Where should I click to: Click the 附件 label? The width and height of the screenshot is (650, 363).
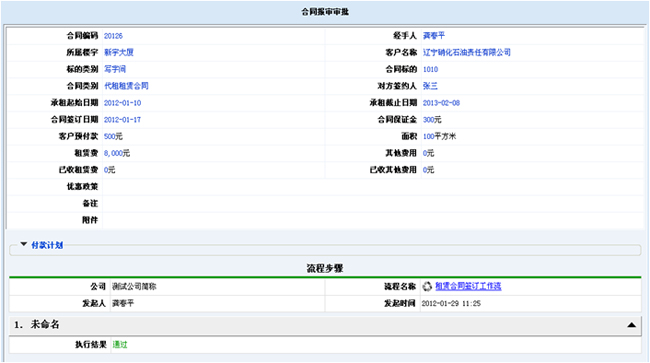(x=90, y=220)
